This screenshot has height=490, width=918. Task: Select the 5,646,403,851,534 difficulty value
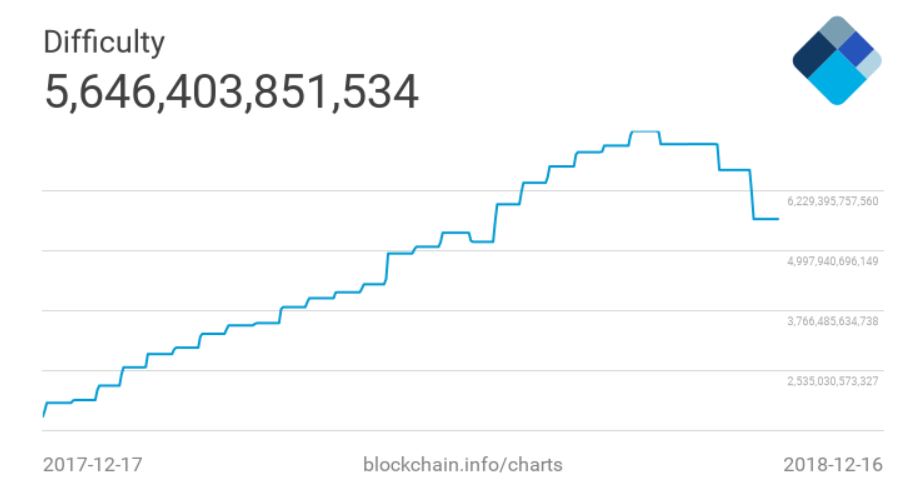[x=231, y=91]
